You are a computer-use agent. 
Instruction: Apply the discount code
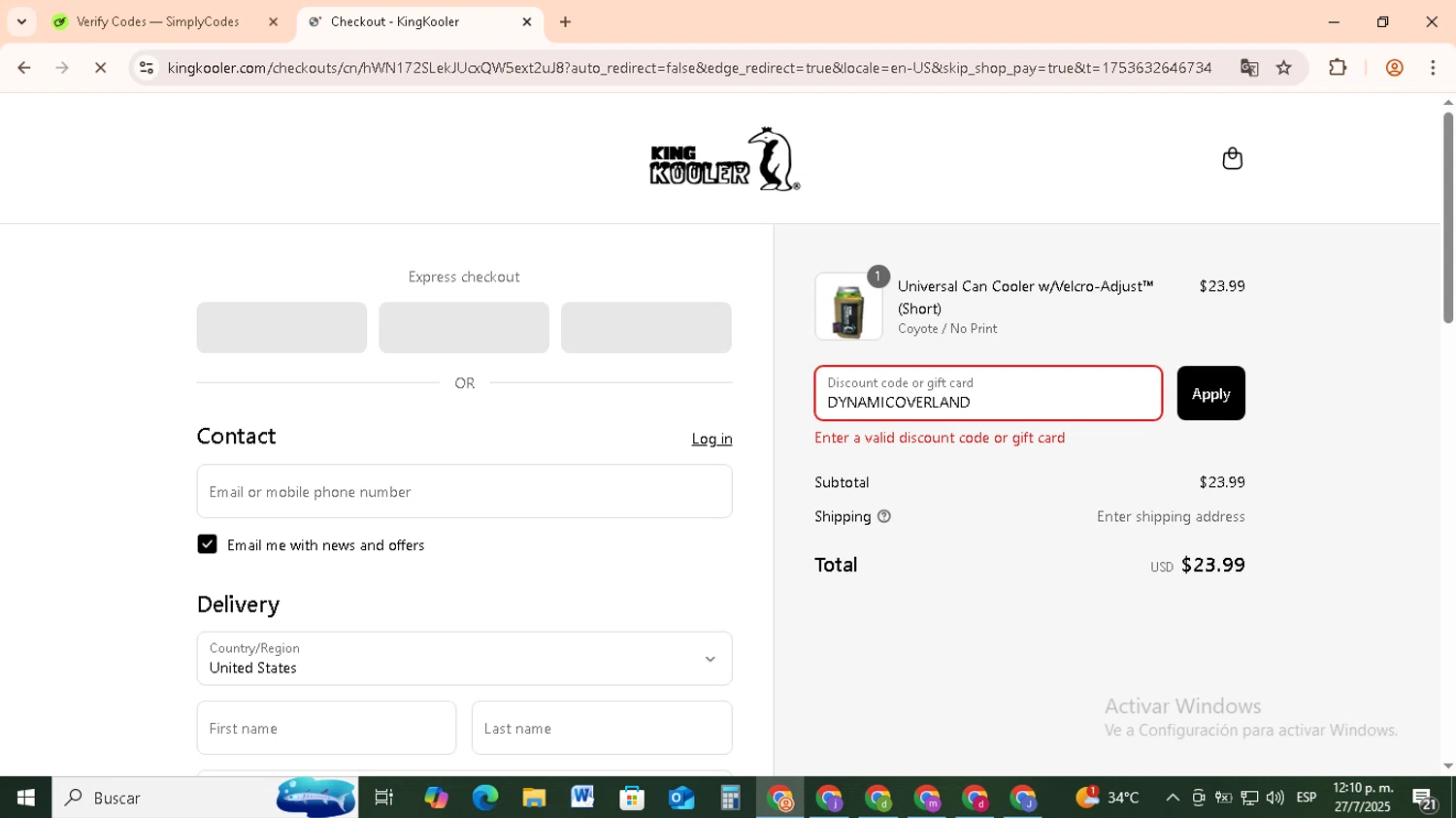pyautogui.click(x=1210, y=393)
